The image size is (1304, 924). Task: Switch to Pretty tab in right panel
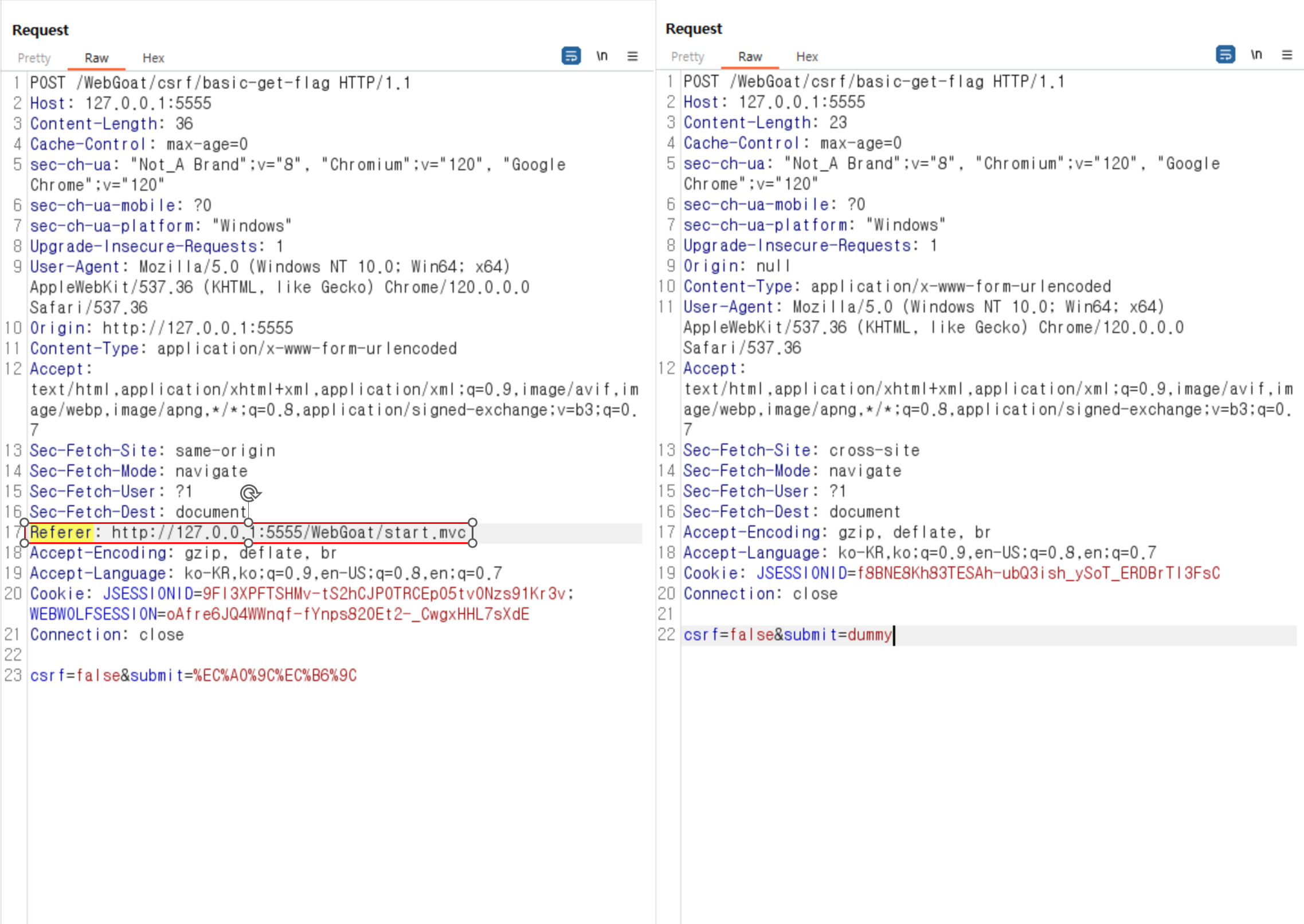[687, 57]
